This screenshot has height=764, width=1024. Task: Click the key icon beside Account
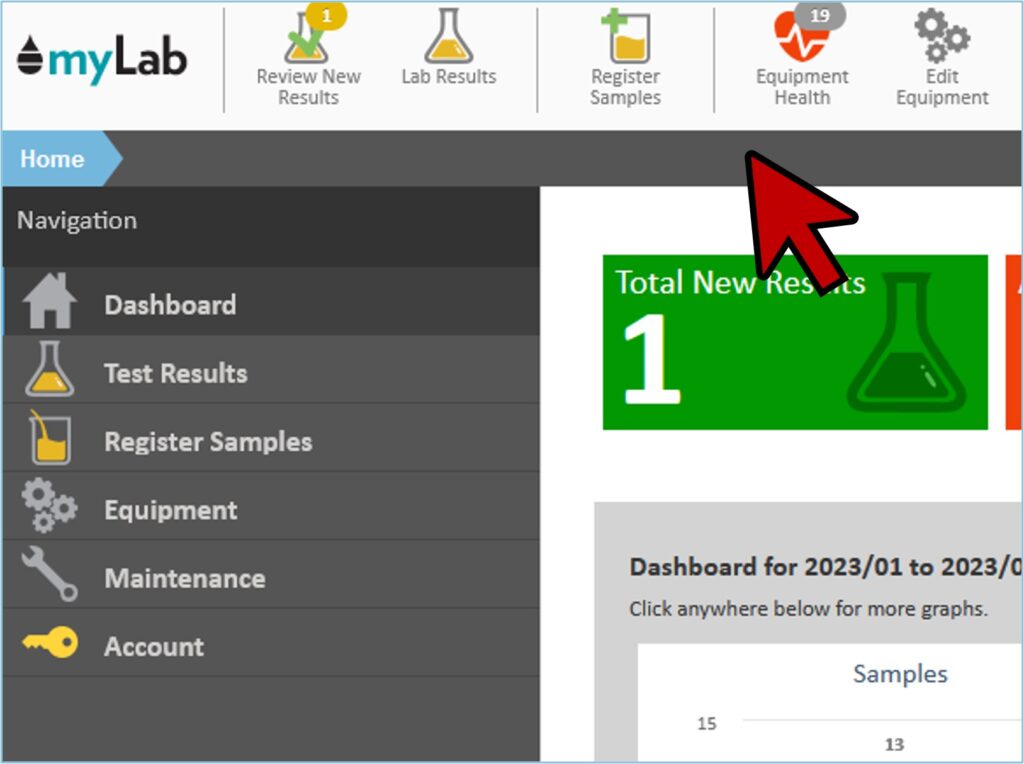pos(50,645)
